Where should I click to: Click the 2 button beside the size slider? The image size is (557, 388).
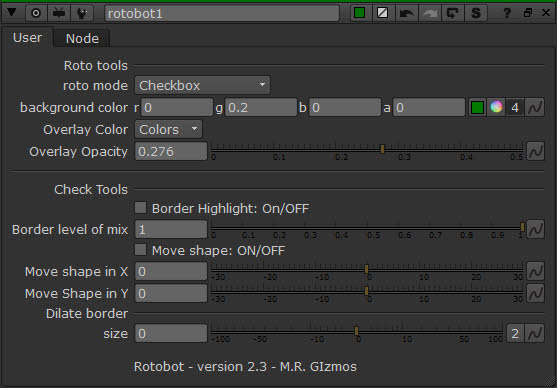coord(515,333)
